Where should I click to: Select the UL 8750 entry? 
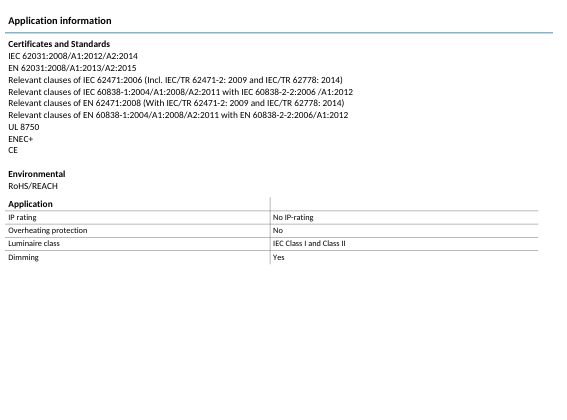(24, 127)
